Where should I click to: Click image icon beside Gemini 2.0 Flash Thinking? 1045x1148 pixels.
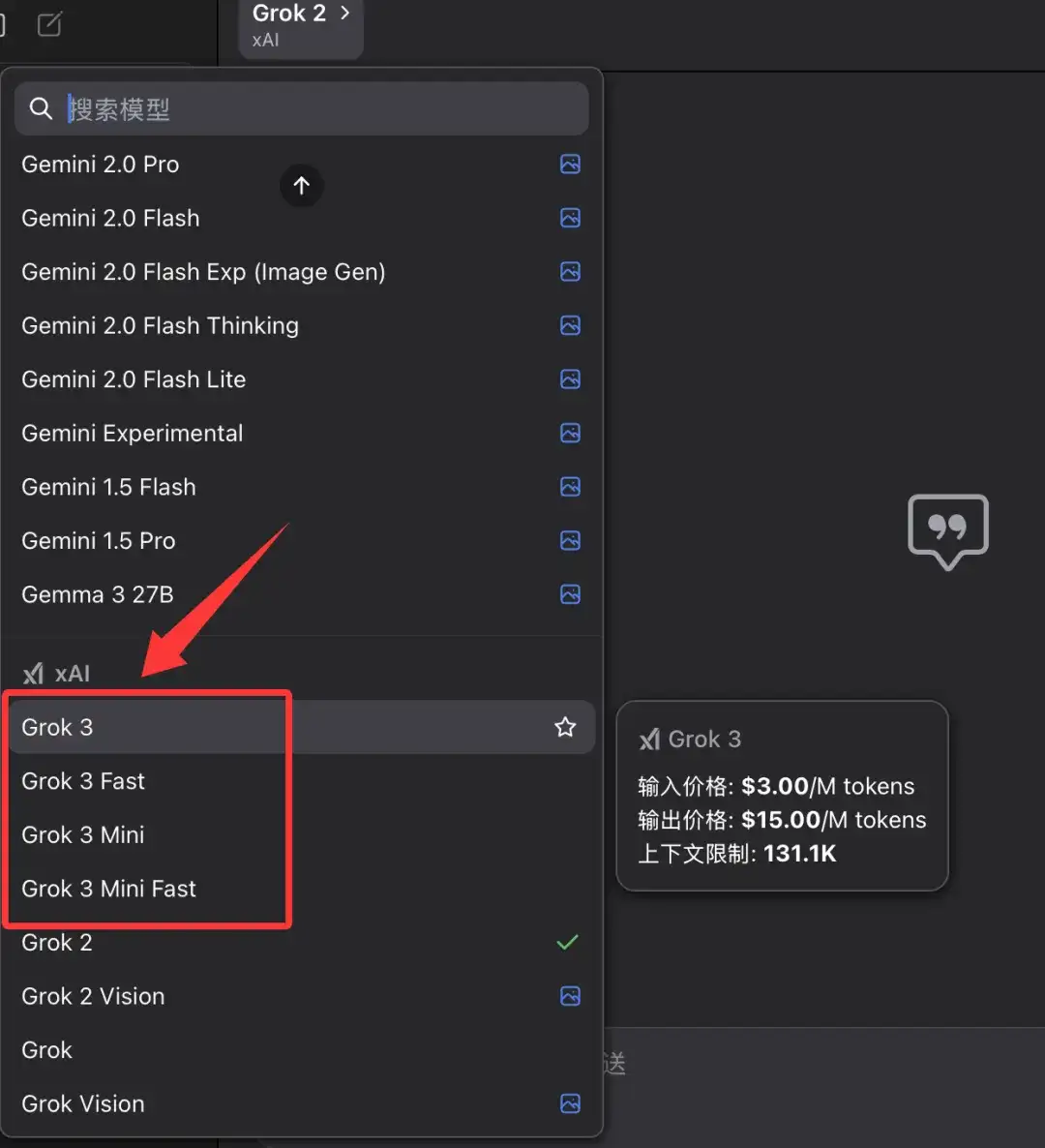[570, 326]
